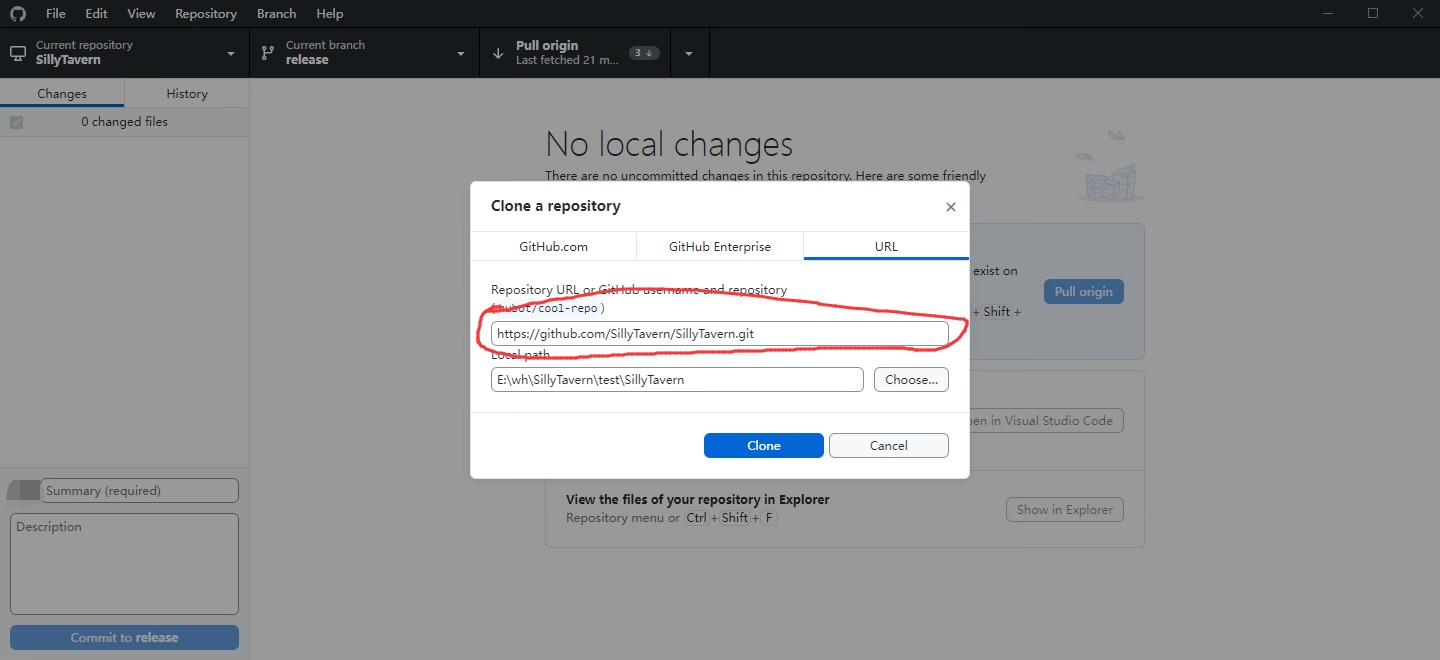Switch to the Changes tab
Screen dimensions: 1440x660
(x=62, y=93)
